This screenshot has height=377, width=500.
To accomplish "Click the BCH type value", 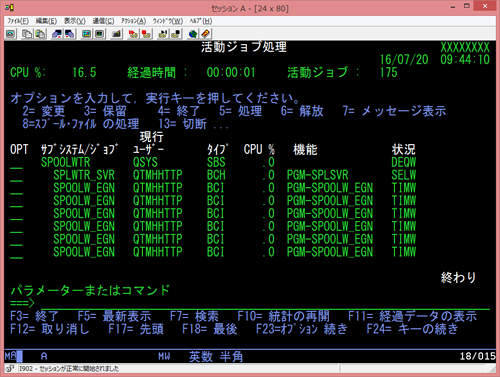I will tap(216, 175).
